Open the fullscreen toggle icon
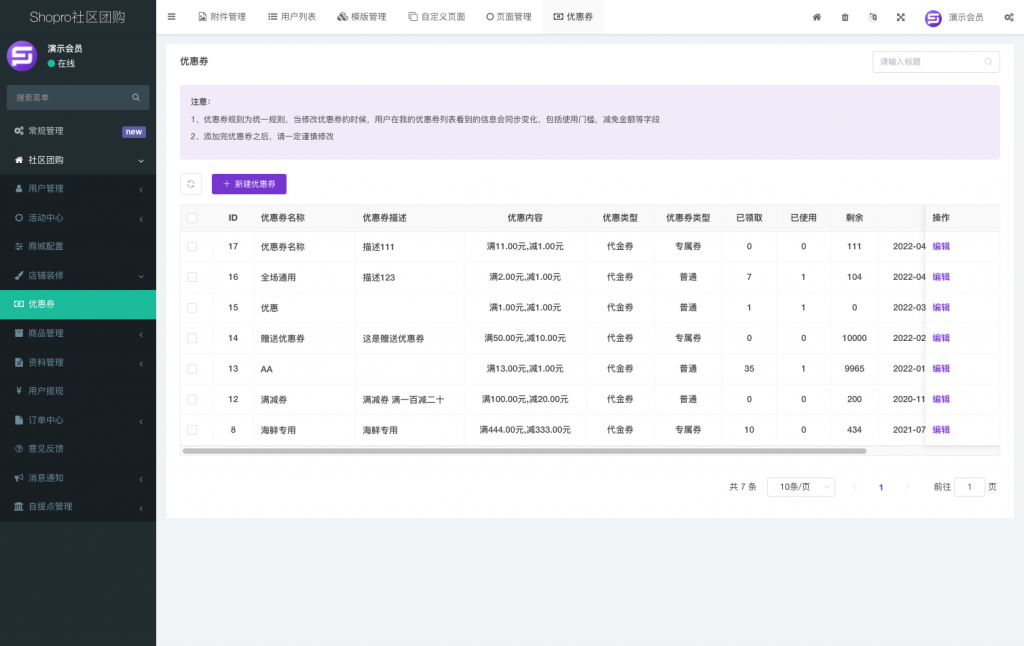Screen dimensions: 1024x646 [x=900, y=17]
